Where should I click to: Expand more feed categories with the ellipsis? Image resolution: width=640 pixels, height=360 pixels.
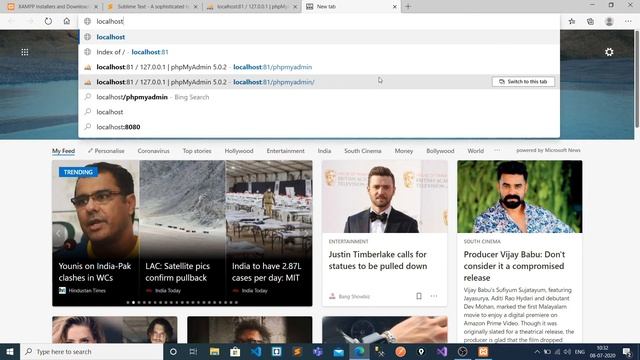[497, 150]
